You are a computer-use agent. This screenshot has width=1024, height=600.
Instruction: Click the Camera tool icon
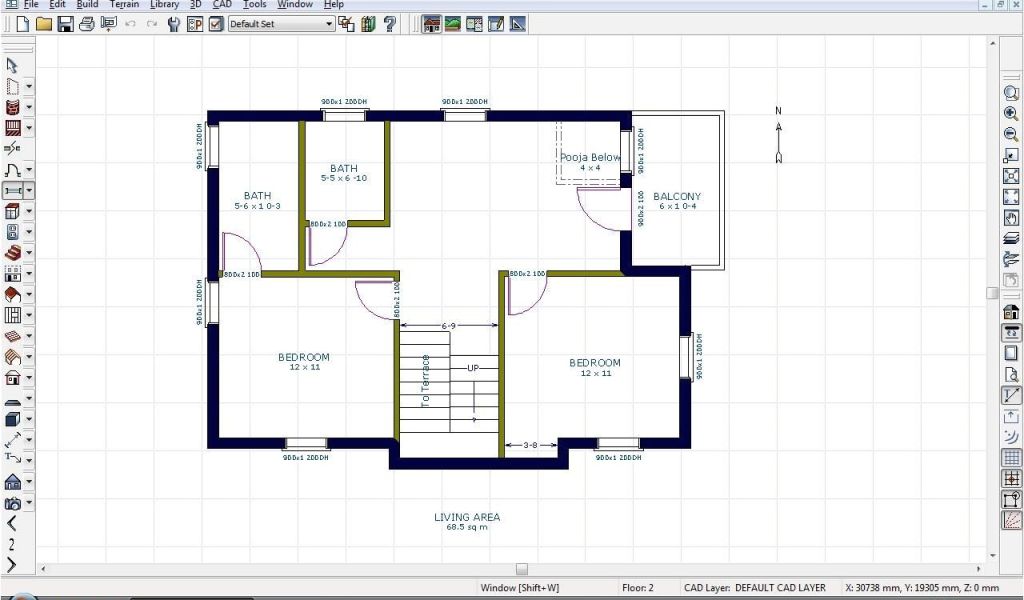coord(13,503)
